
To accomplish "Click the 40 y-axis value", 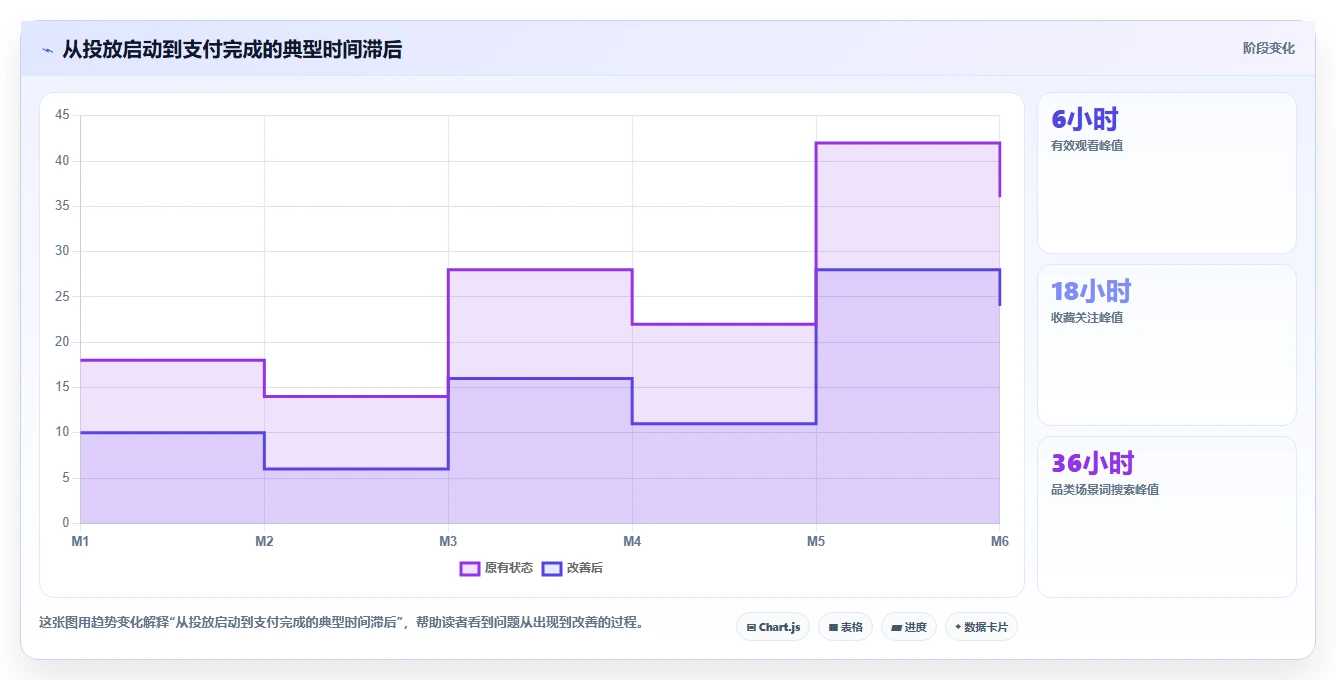I will coord(62,160).
